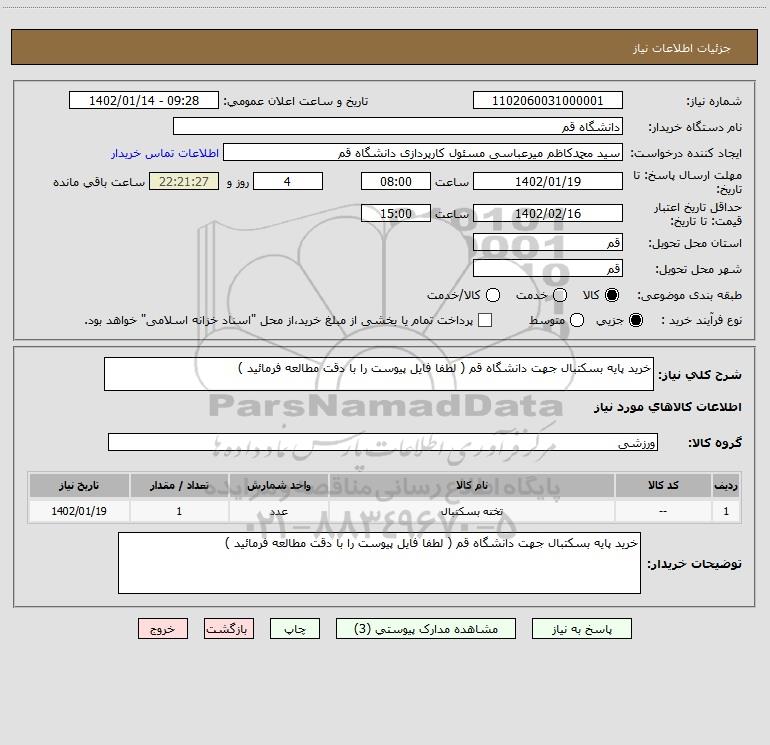770x745 pixels.
Task: Click the buyer organization field دانشگاه قم
Action: tap(398, 126)
